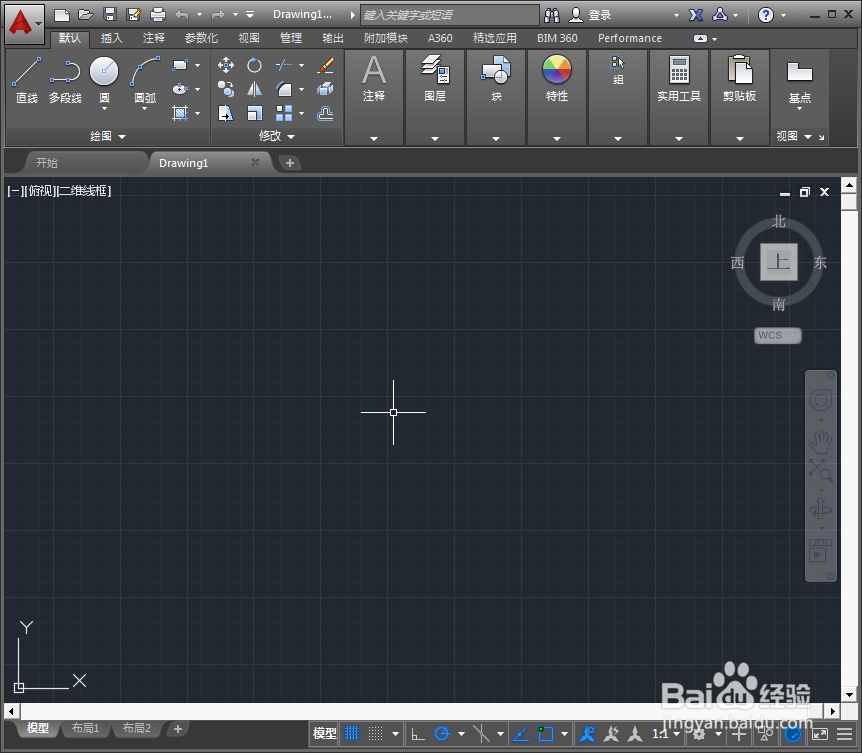
Task: Open the Arc (圆弧) options dropdown arrow
Action: coord(145,109)
